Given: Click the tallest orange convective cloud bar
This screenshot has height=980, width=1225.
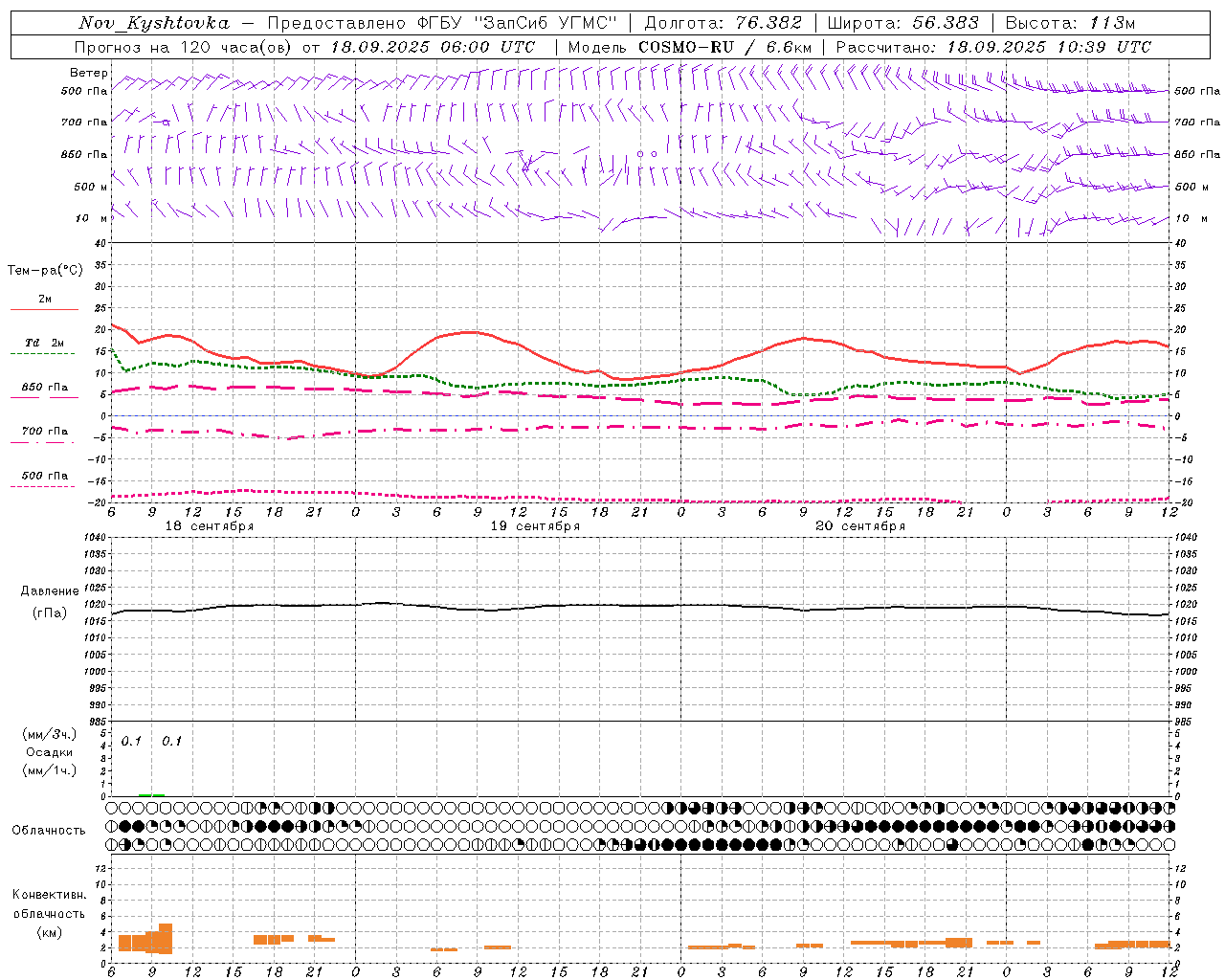Looking at the screenshot, I should pos(166,939).
